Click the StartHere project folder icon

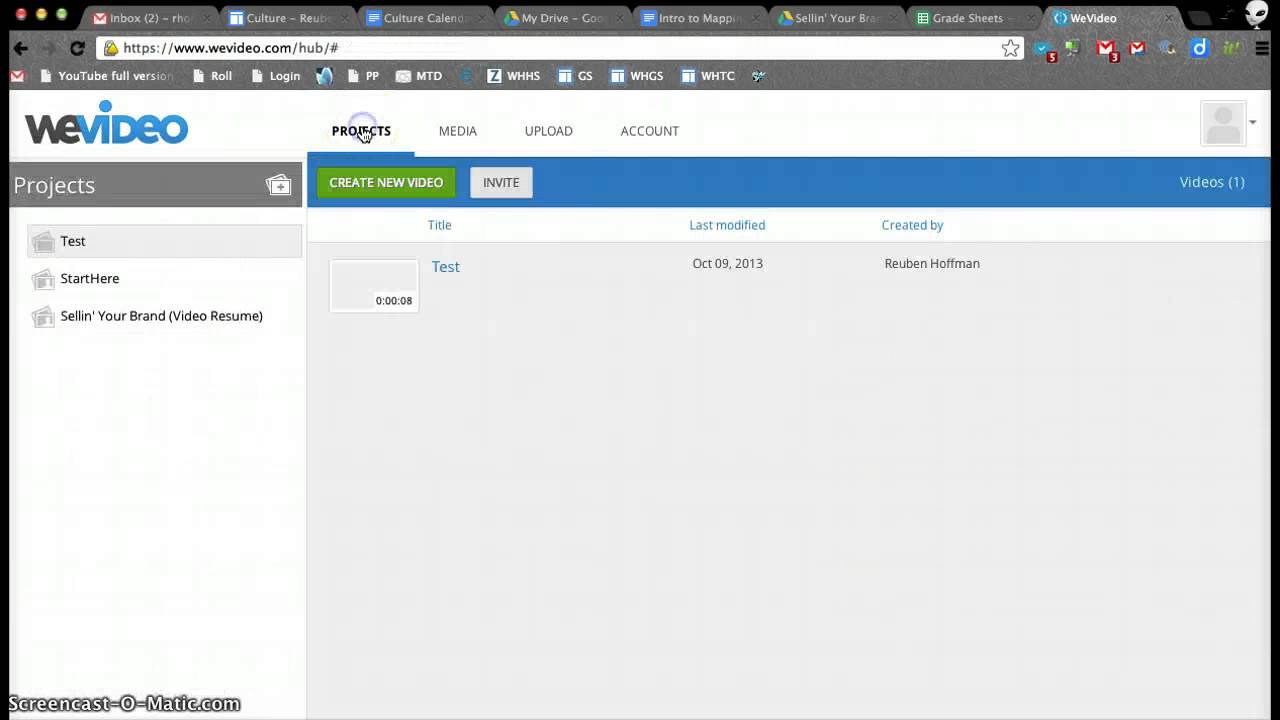[x=43, y=279]
